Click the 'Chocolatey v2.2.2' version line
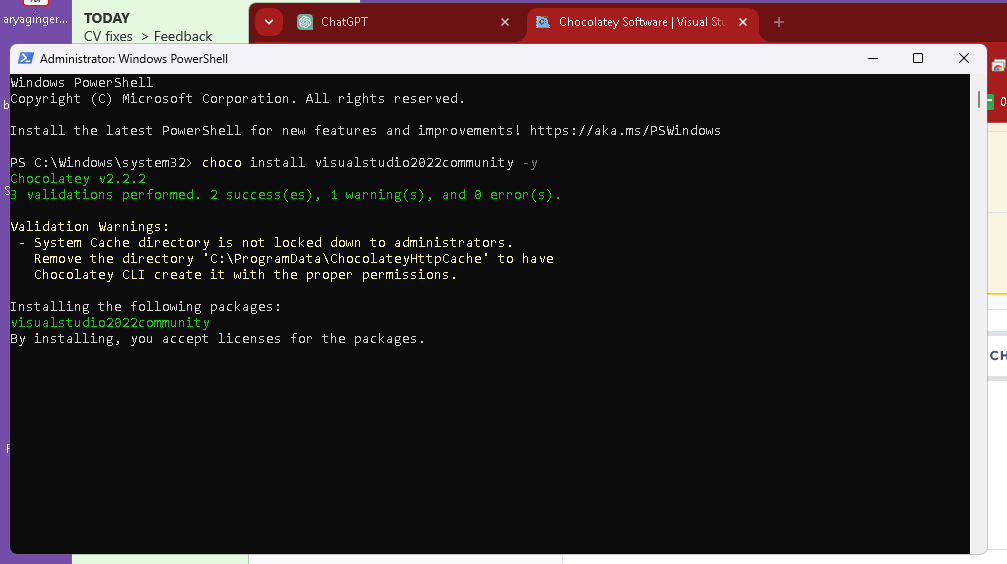 click(78, 179)
